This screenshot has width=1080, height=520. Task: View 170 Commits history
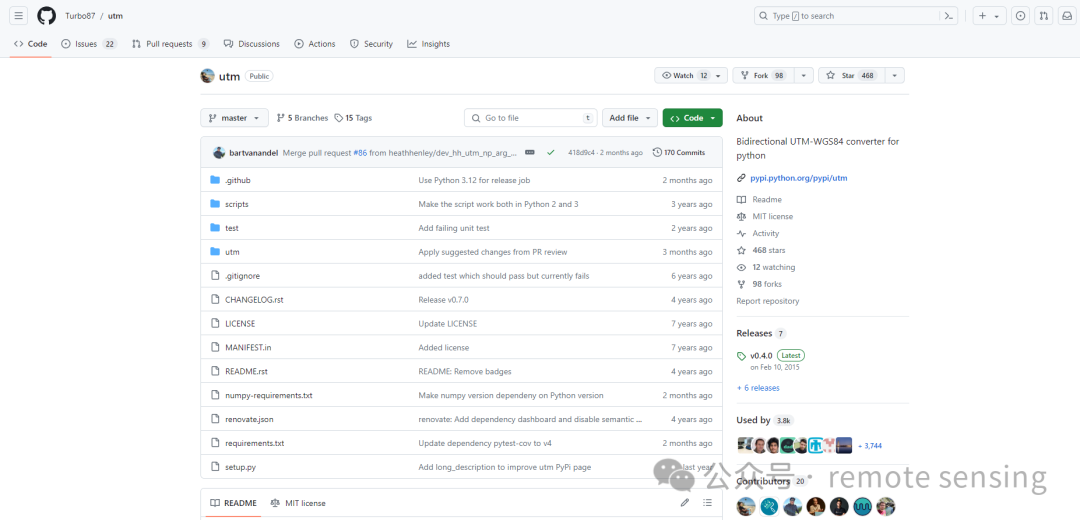click(x=679, y=152)
